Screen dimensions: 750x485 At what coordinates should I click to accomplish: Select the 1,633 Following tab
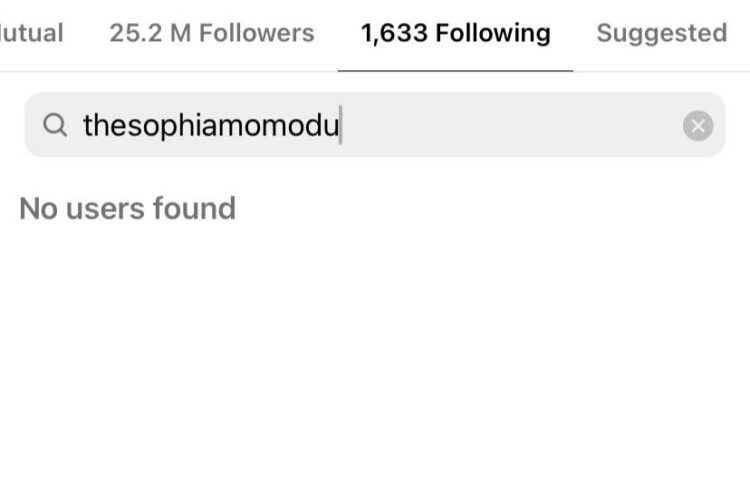pyautogui.click(x=455, y=33)
